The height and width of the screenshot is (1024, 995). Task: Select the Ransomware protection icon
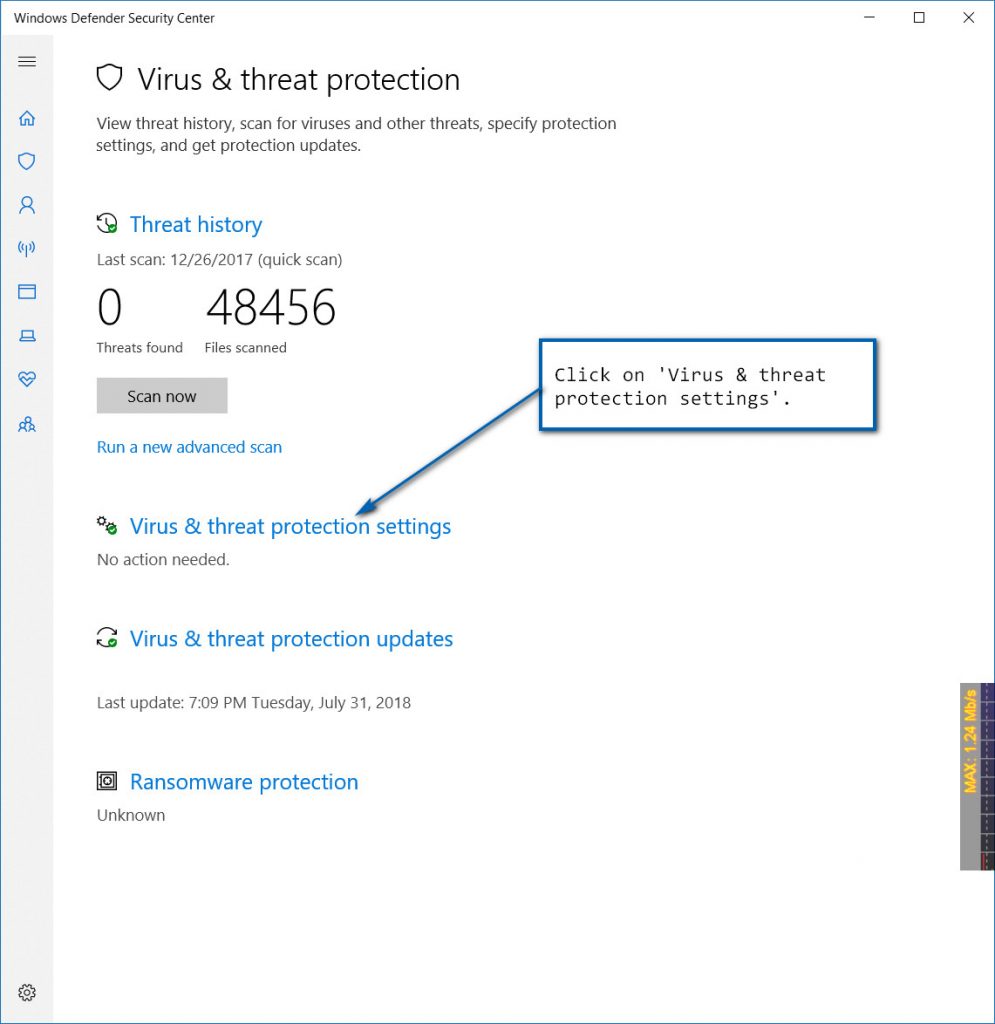point(106,781)
